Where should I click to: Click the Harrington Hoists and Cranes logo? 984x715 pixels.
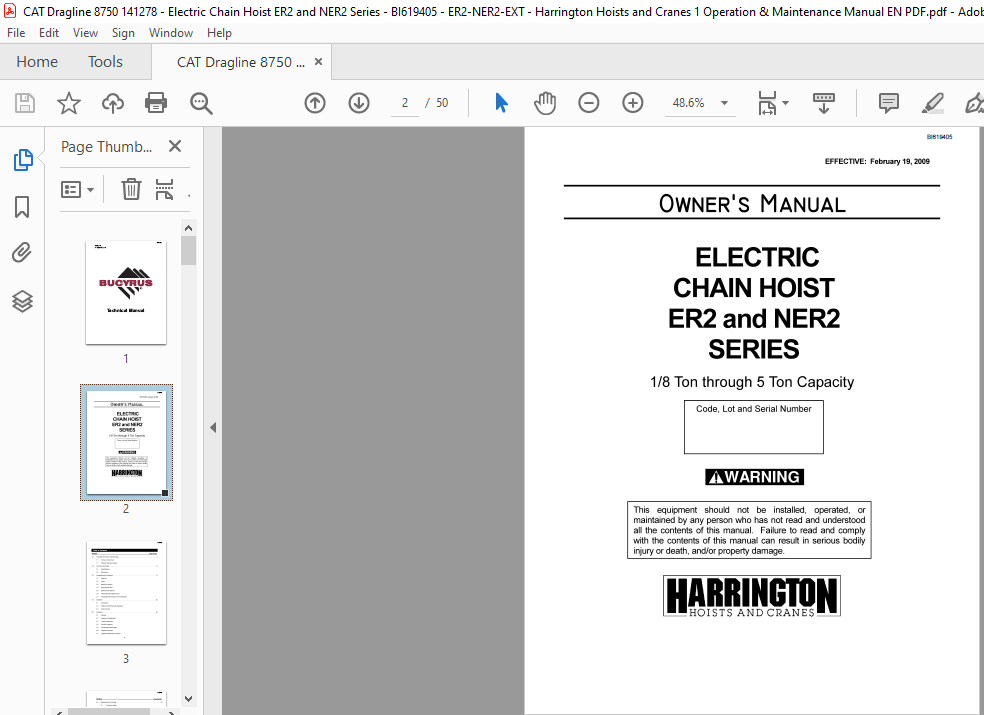click(x=752, y=596)
